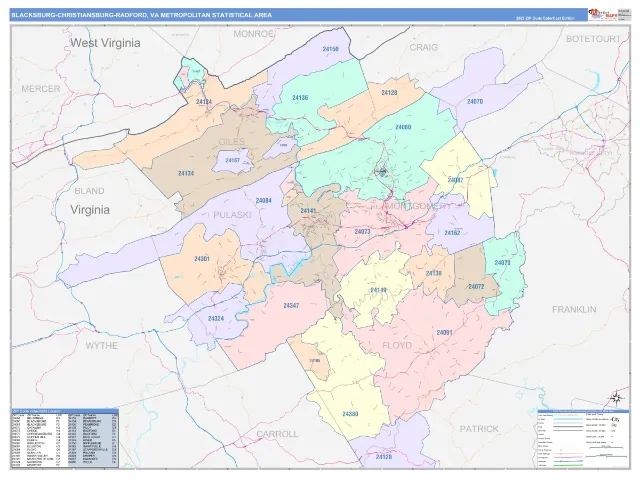
Task: Click the PATRICK county label
Action: [x=479, y=429]
